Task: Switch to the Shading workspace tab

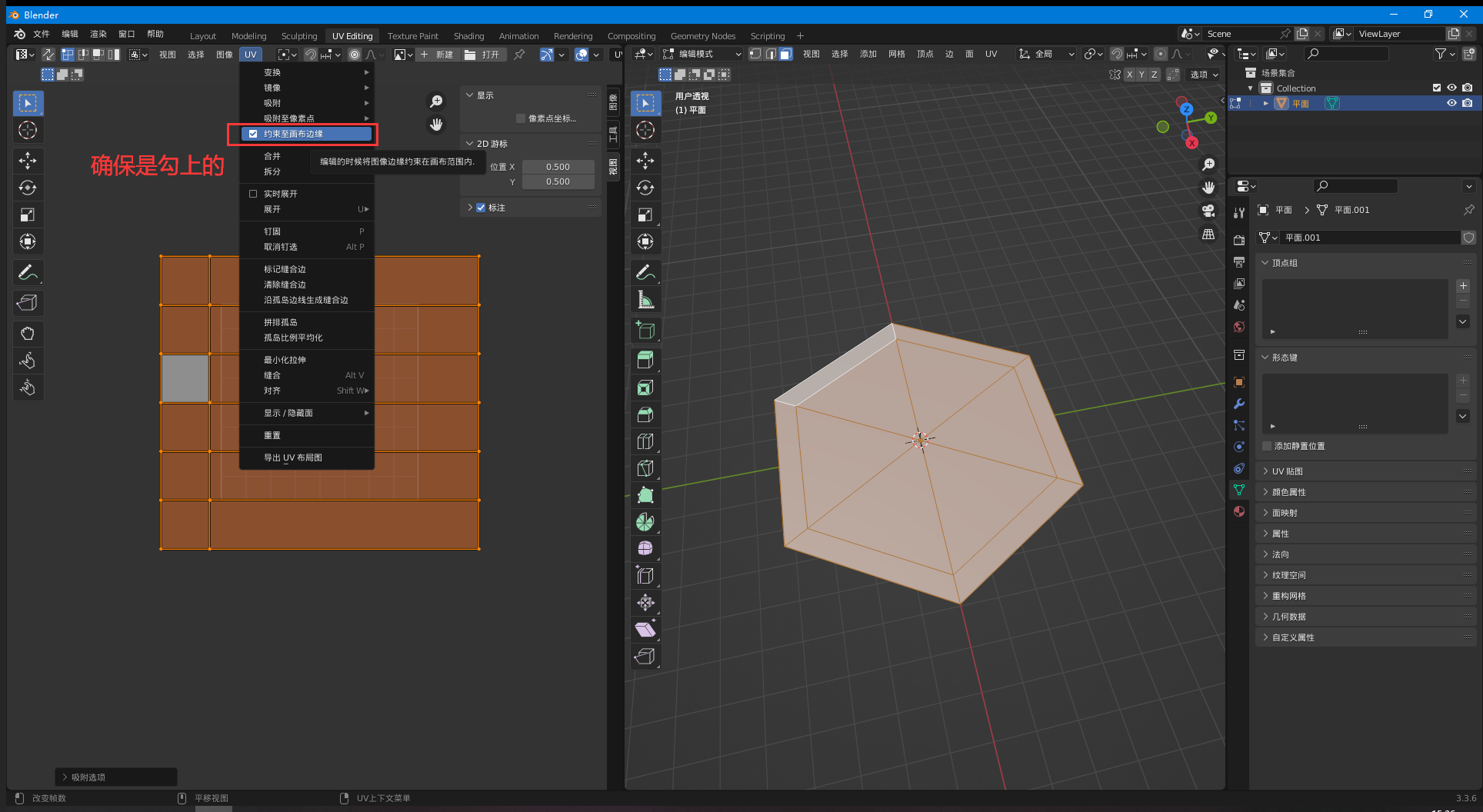Action: click(x=468, y=36)
